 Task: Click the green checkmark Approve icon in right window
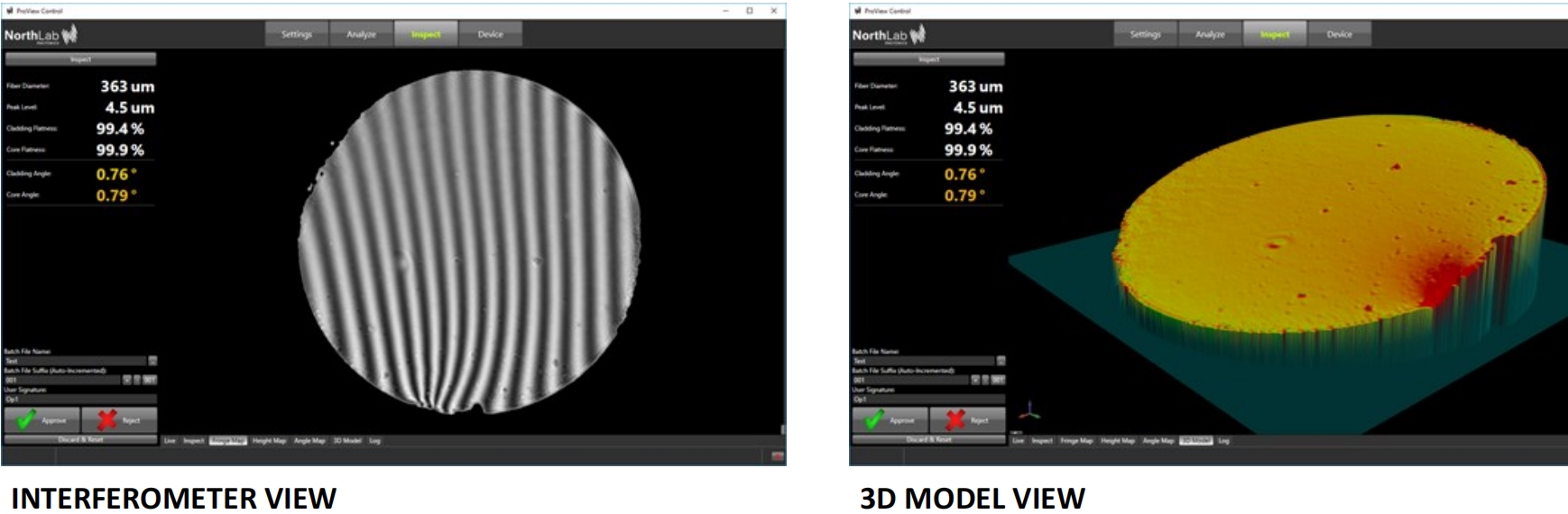point(874,419)
